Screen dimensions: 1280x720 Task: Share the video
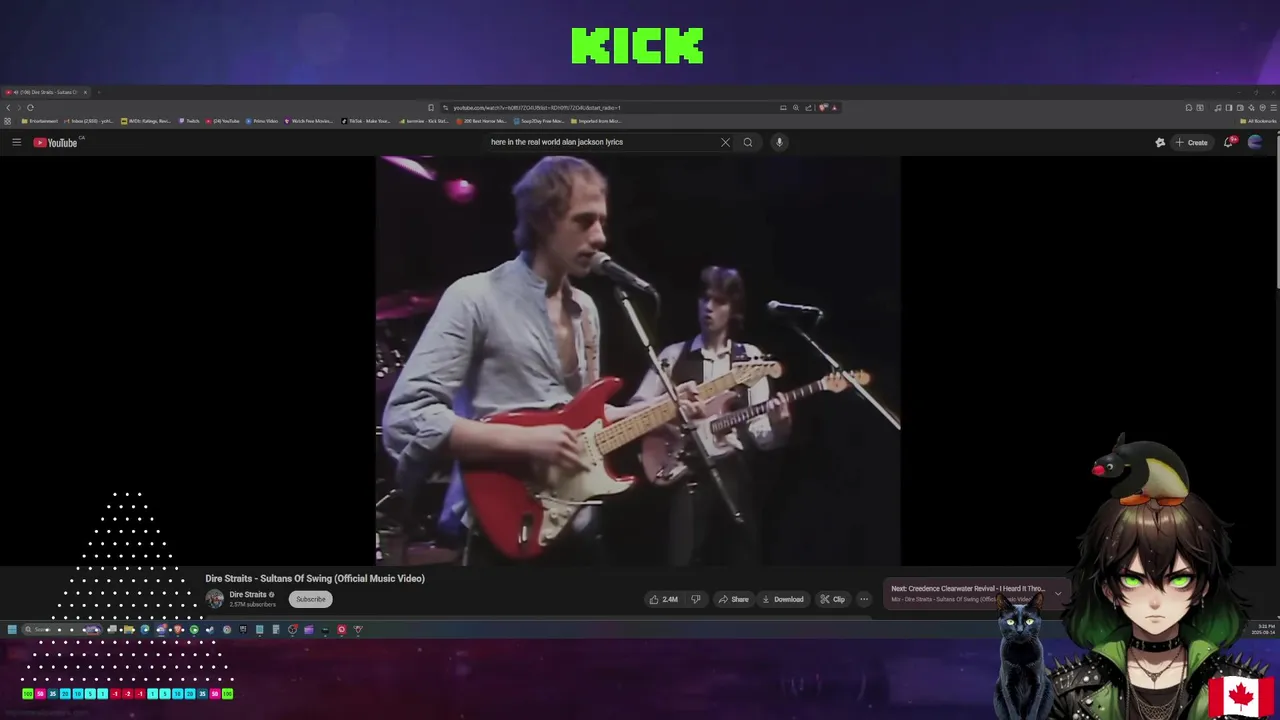733,599
